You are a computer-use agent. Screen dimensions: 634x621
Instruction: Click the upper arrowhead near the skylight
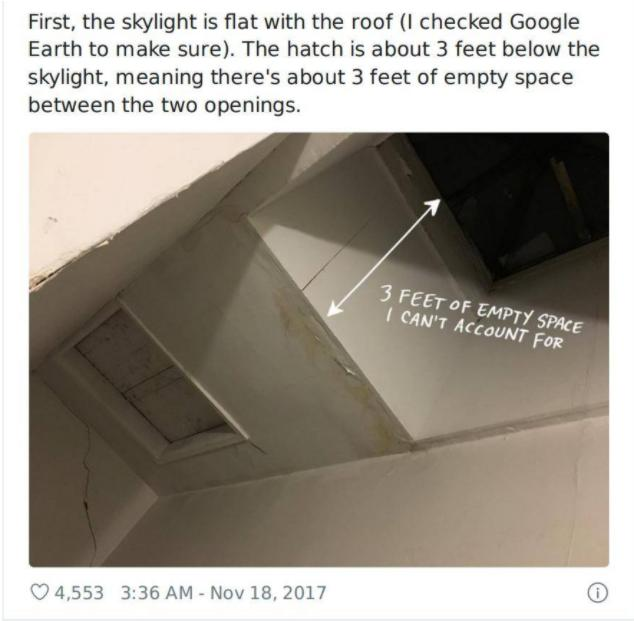[433, 205]
